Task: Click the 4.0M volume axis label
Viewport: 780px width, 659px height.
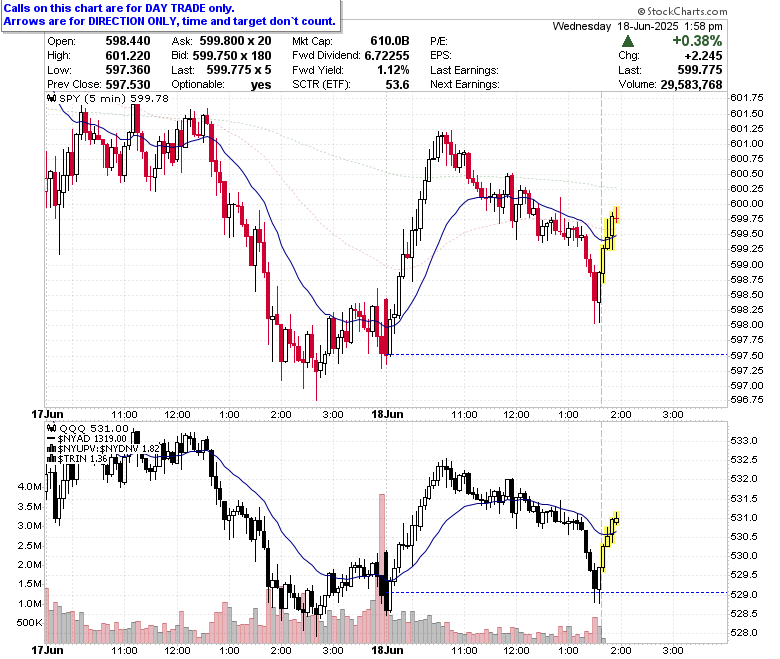Action: pos(30,486)
